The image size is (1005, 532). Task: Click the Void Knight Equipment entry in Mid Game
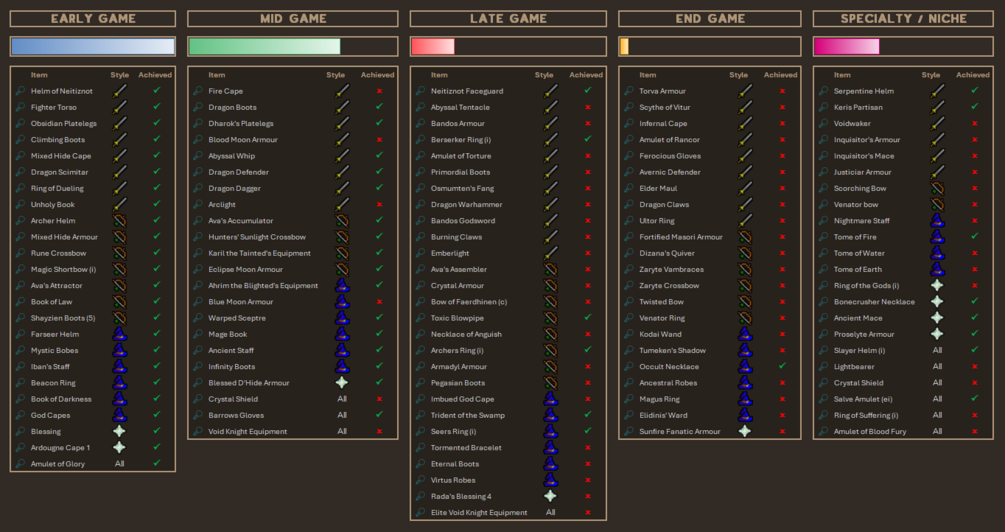[248, 431]
